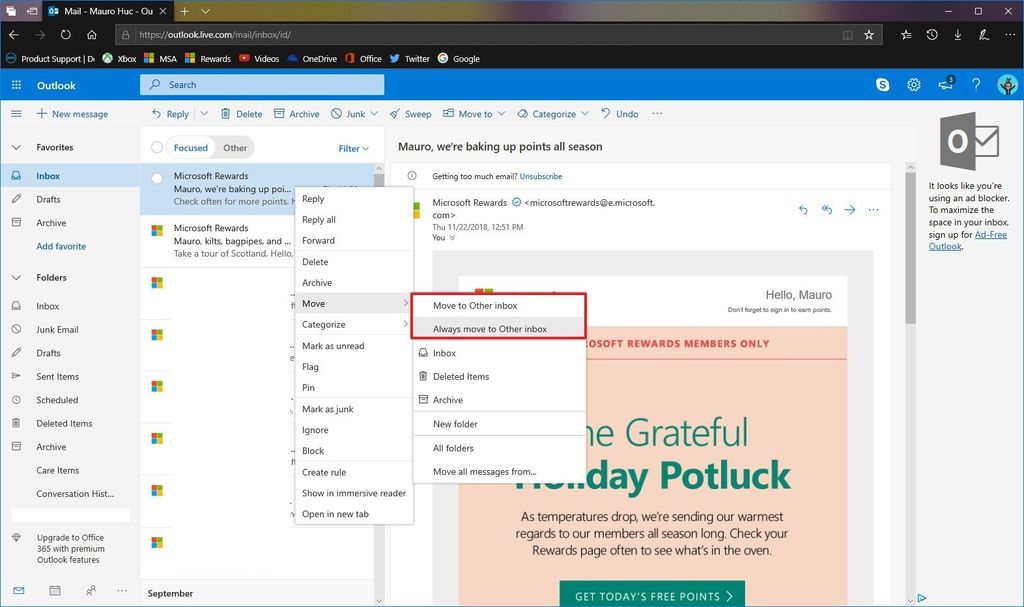This screenshot has height=607, width=1024.
Task: Open Outlook Settings gear
Action: [x=913, y=85]
